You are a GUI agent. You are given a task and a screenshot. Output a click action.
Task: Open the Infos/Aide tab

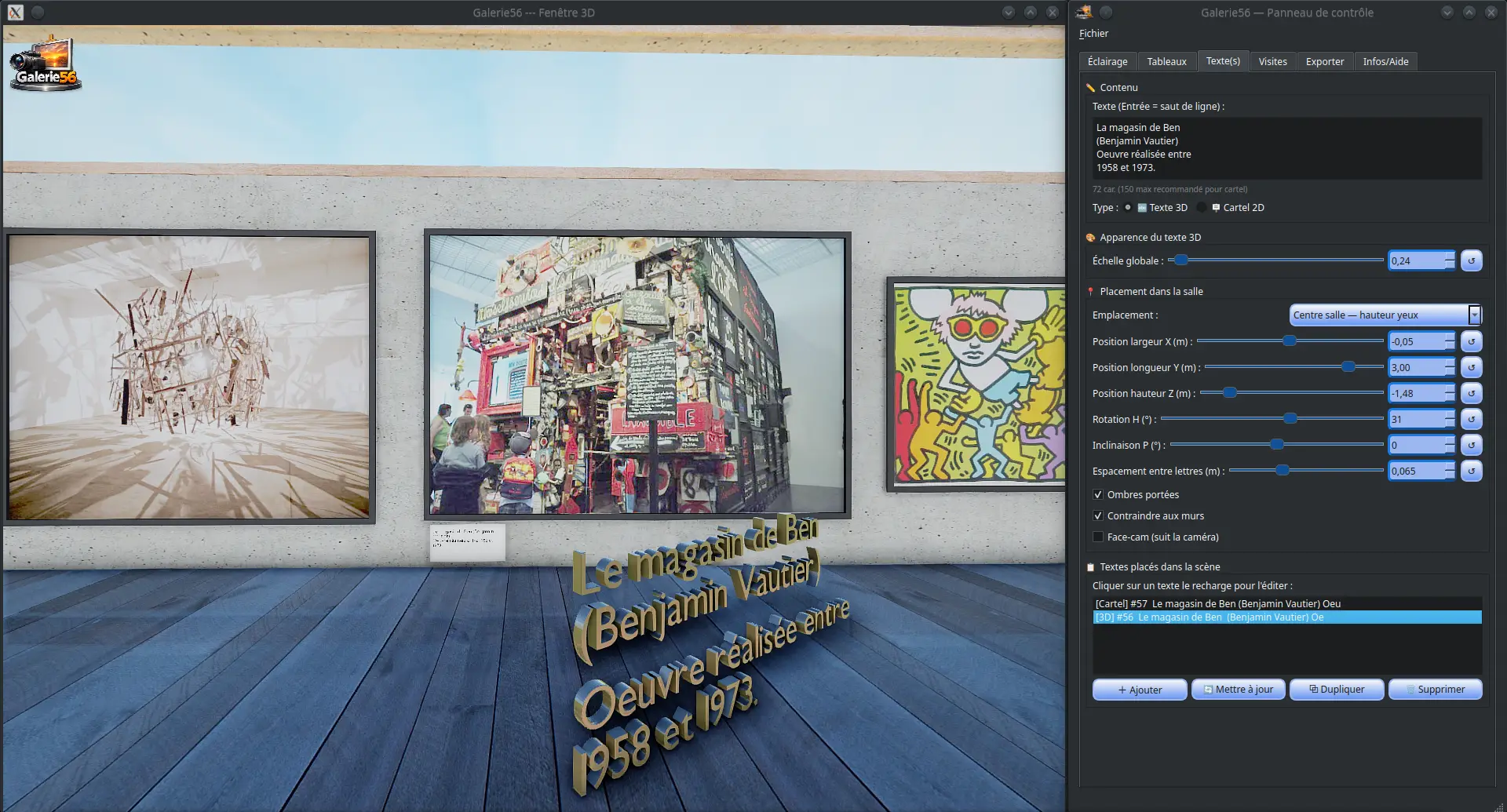[x=1385, y=62]
